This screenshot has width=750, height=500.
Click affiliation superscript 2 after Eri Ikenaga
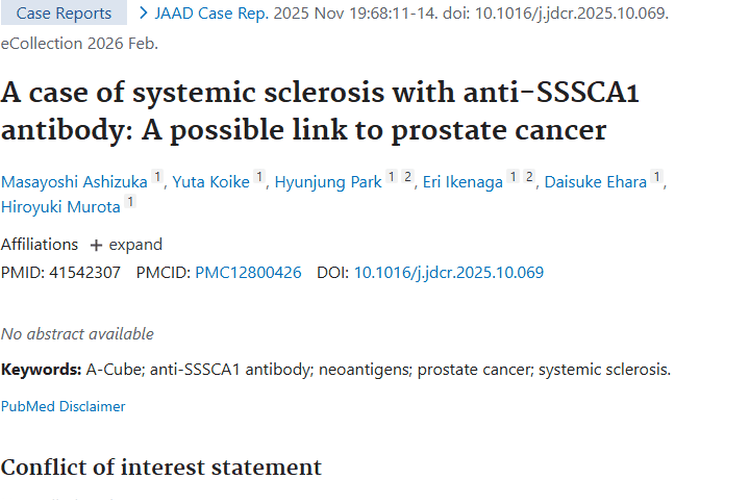528,178
